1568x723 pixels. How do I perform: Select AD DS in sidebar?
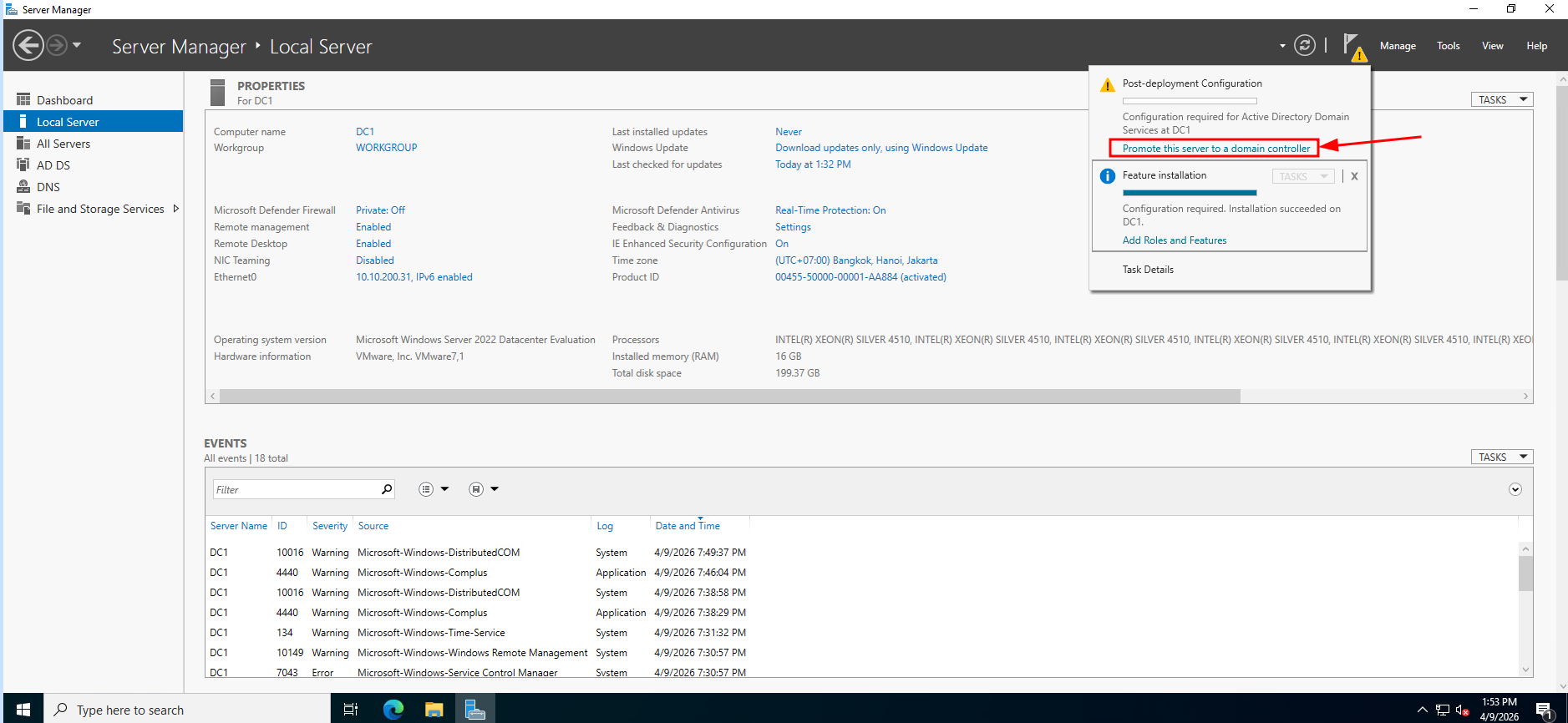pyautogui.click(x=53, y=165)
